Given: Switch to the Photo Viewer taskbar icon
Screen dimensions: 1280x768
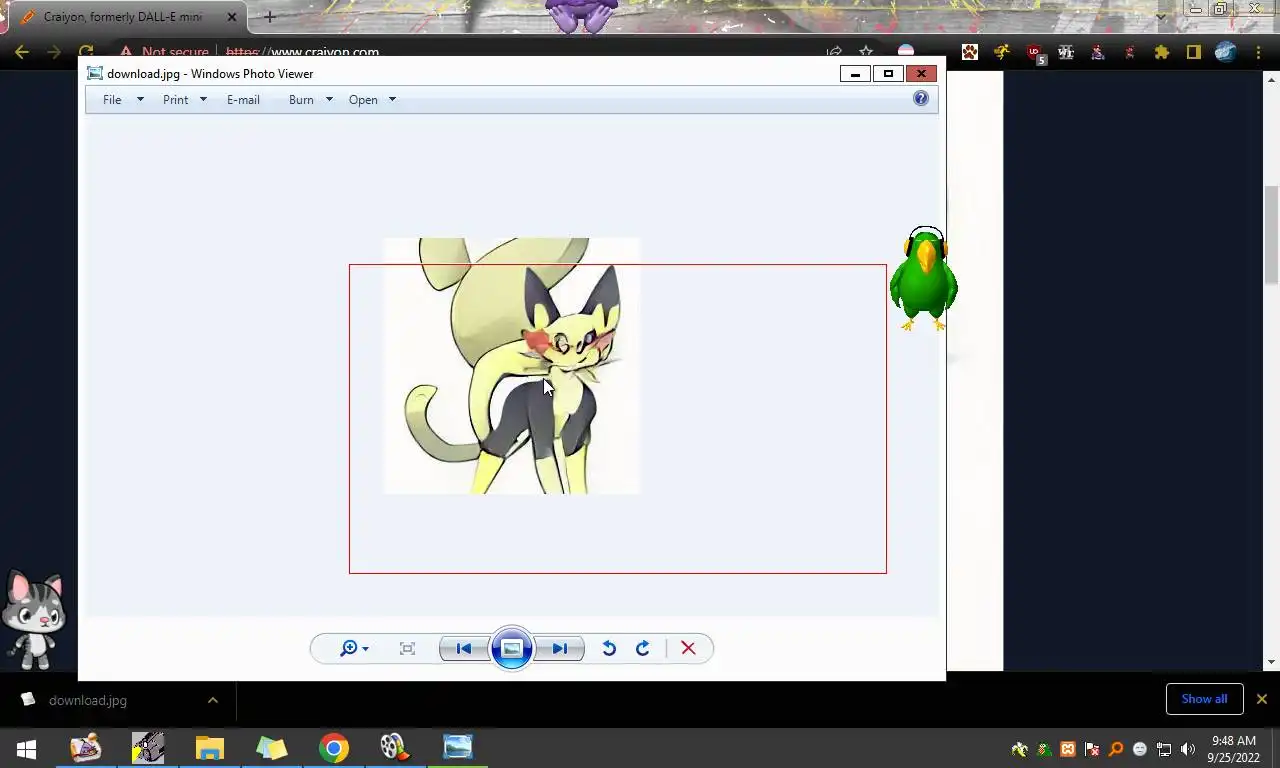Looking at the screenshot, I should (458, 748).
